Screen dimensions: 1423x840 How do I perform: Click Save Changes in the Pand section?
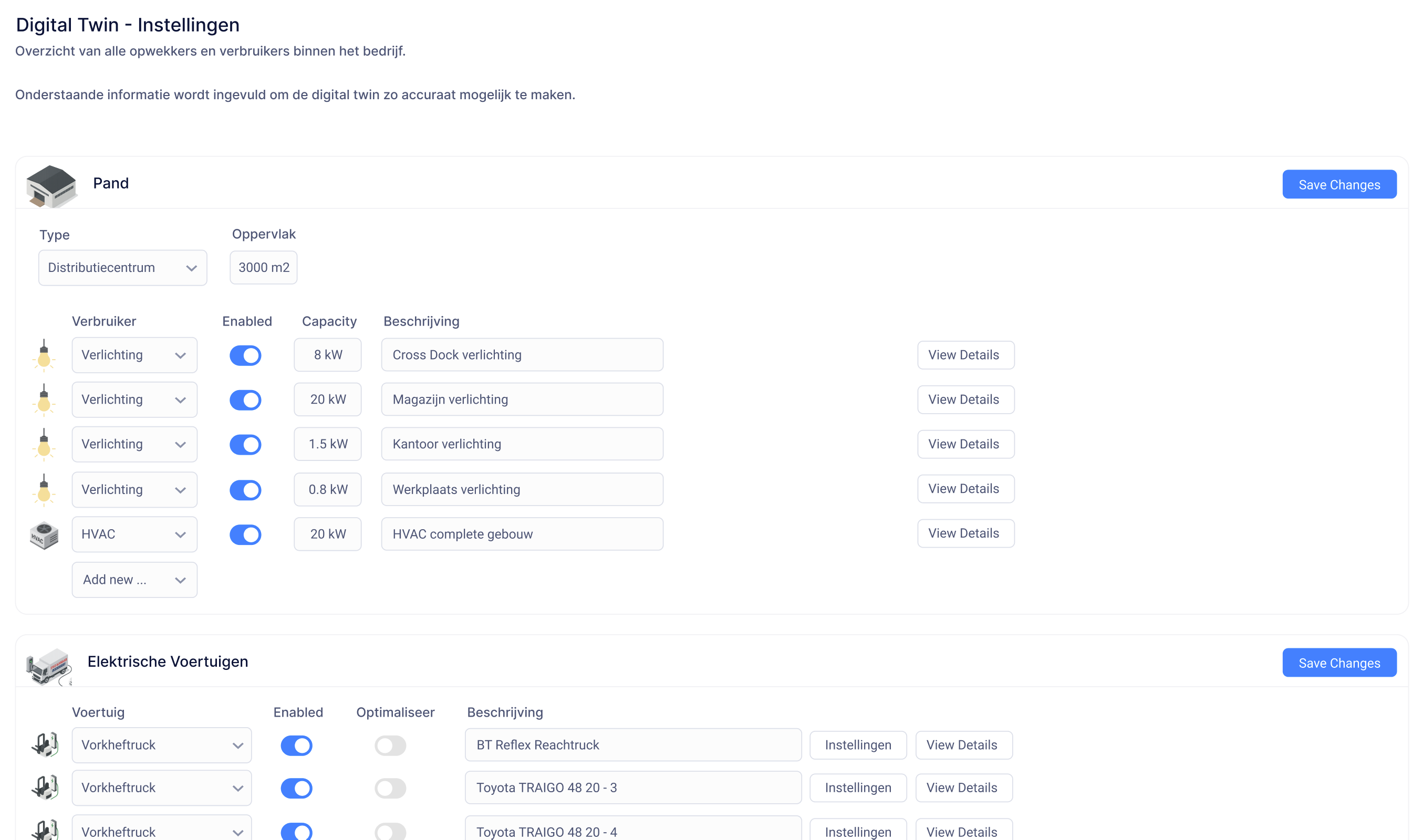pos(1338,184)
